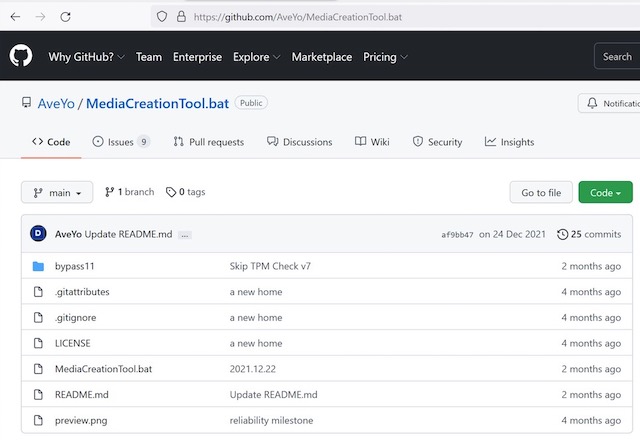Click the file icon beside LICENSE

click(x=38, y=343)
